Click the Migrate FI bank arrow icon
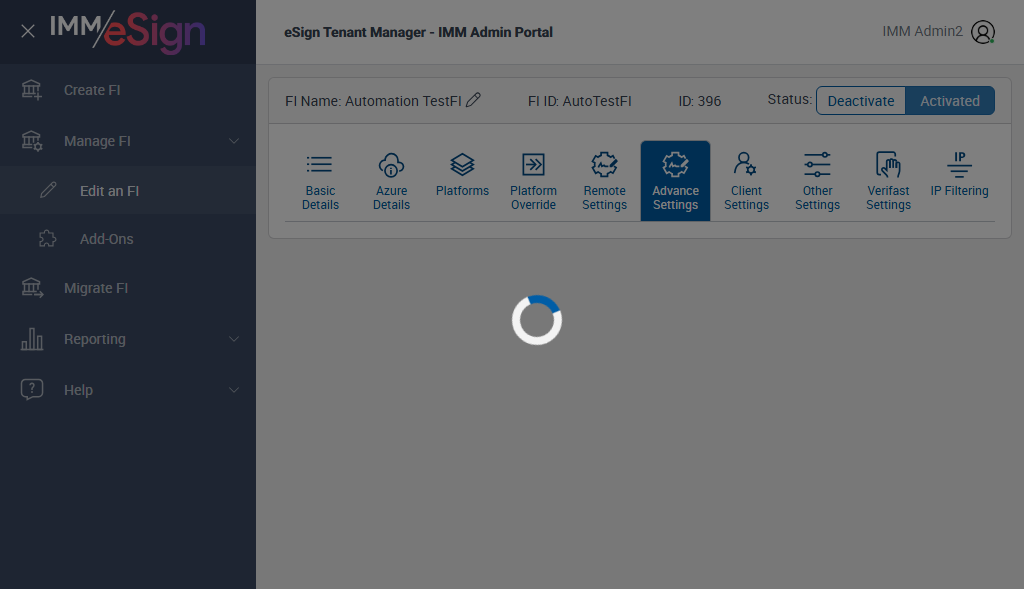Viewport: 1024px width, 589px height. [x=31, y=288]
